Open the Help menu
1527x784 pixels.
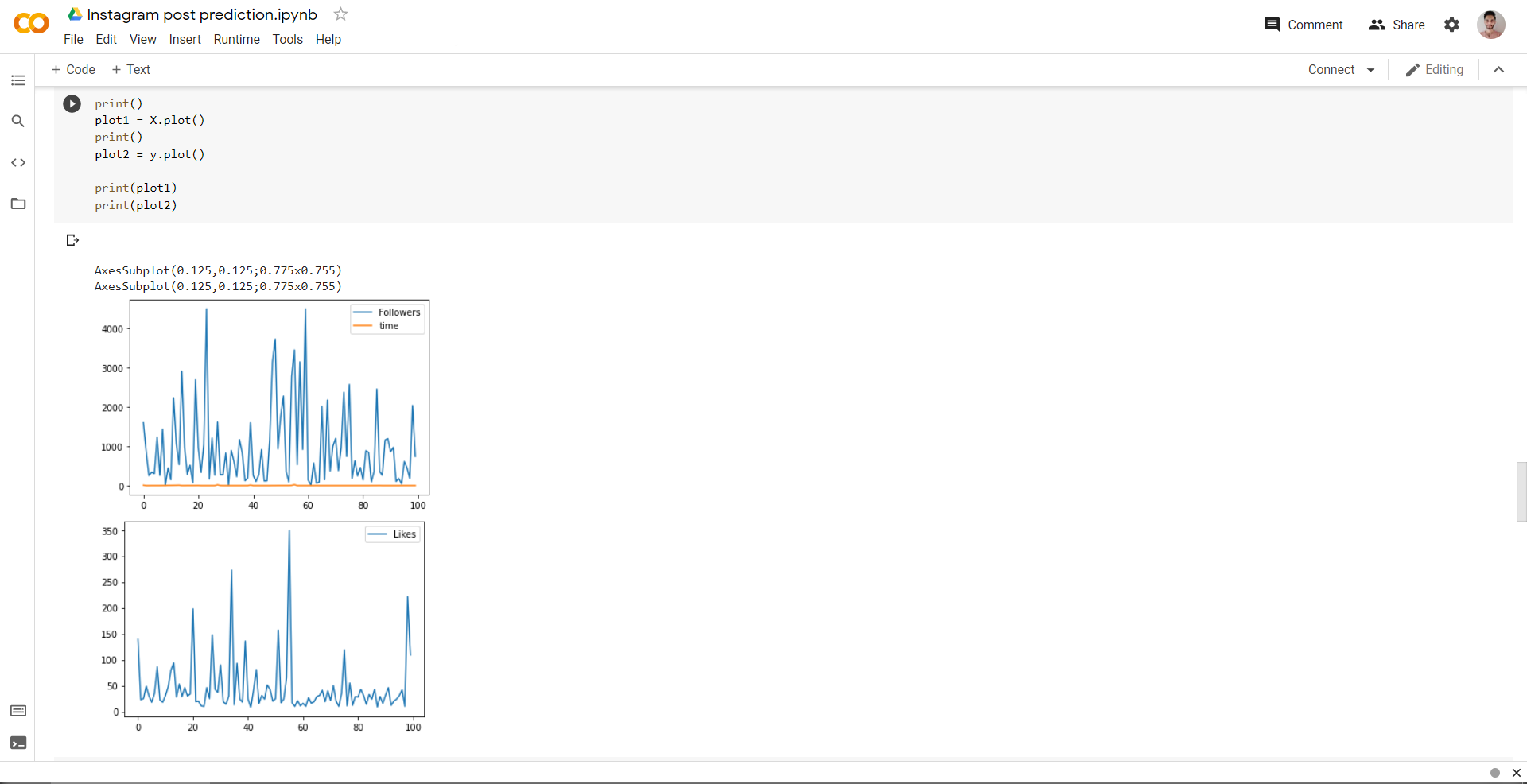click(328, 40)
